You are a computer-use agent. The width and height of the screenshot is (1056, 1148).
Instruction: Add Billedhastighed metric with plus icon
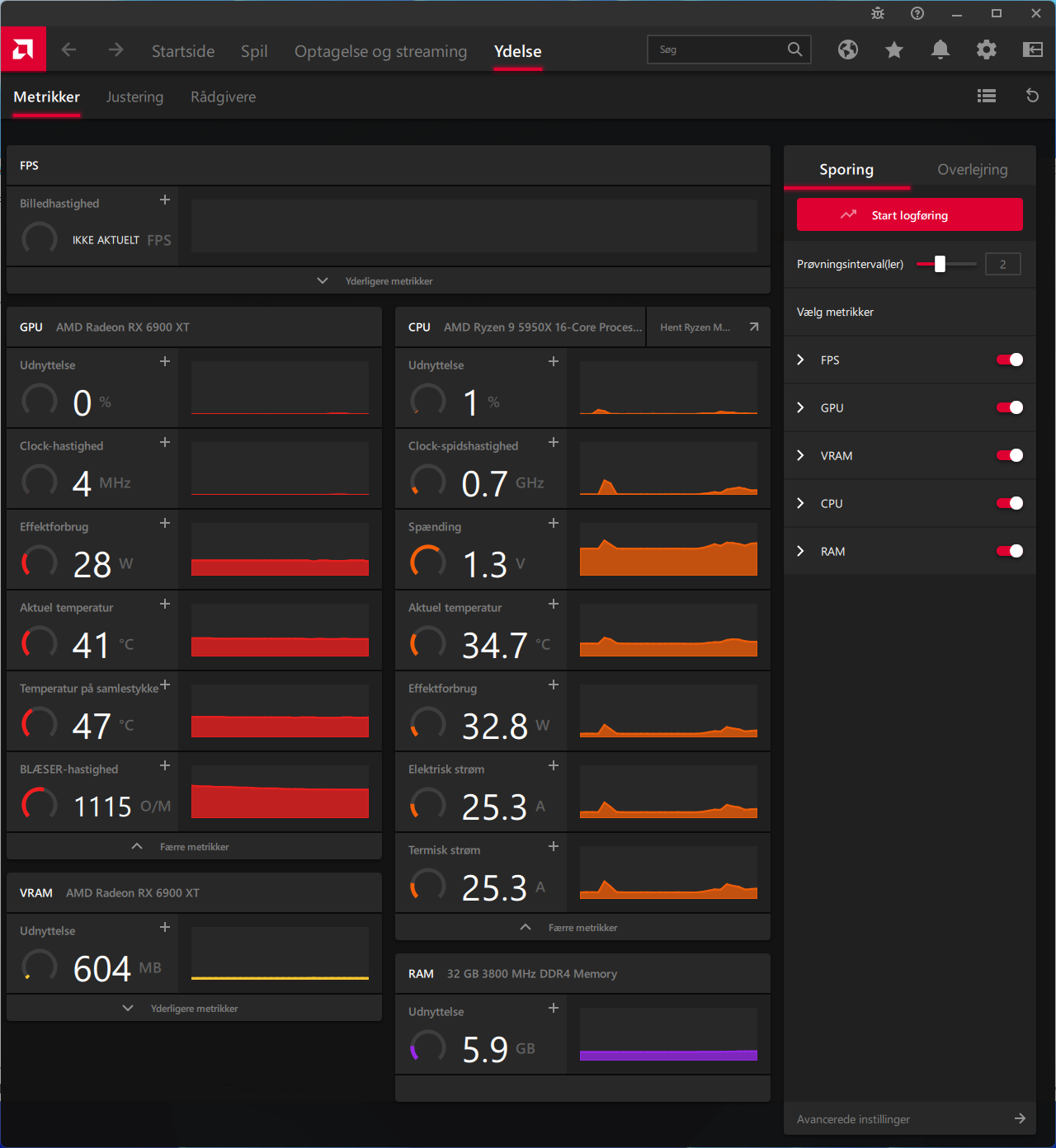165,200
